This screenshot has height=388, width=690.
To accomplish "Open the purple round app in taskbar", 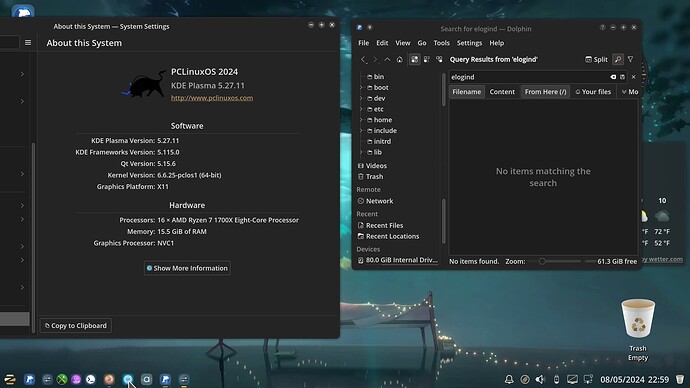I will pos(76,379).
